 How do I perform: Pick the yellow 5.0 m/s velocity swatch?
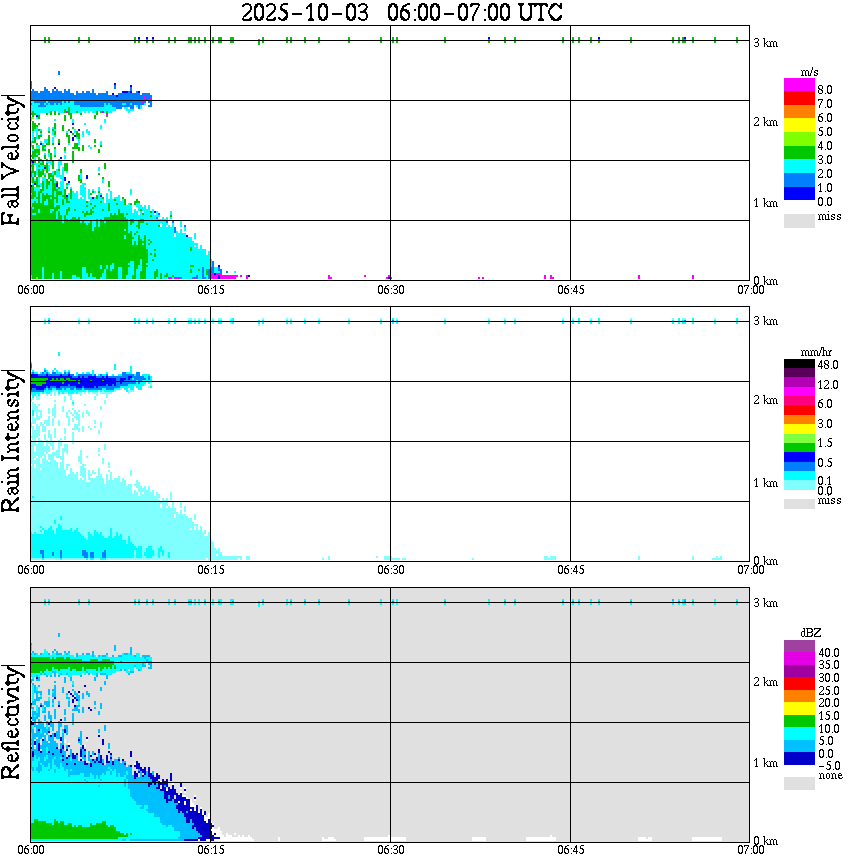799,125
